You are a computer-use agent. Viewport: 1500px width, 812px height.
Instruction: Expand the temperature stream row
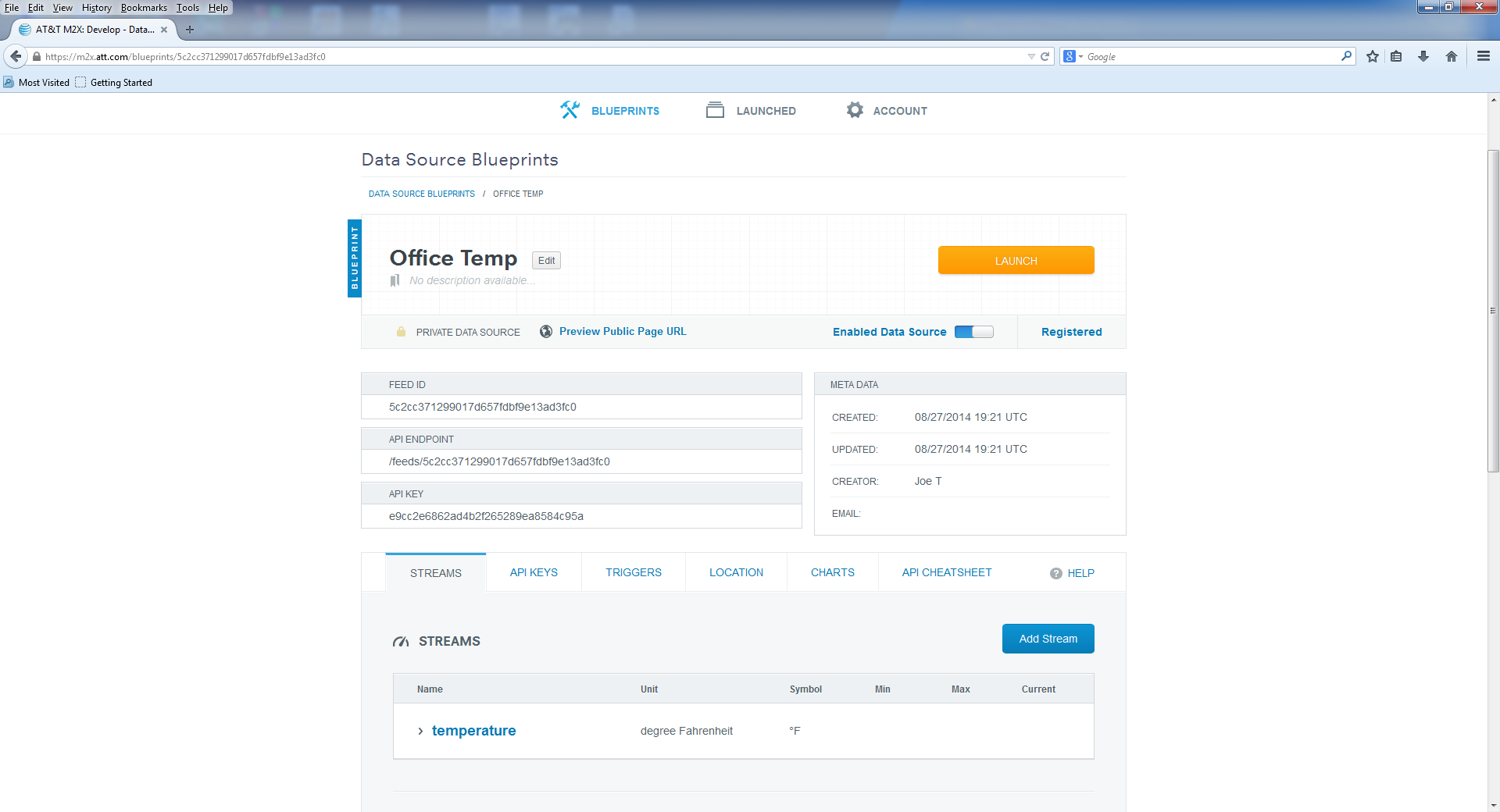point(420,731)
